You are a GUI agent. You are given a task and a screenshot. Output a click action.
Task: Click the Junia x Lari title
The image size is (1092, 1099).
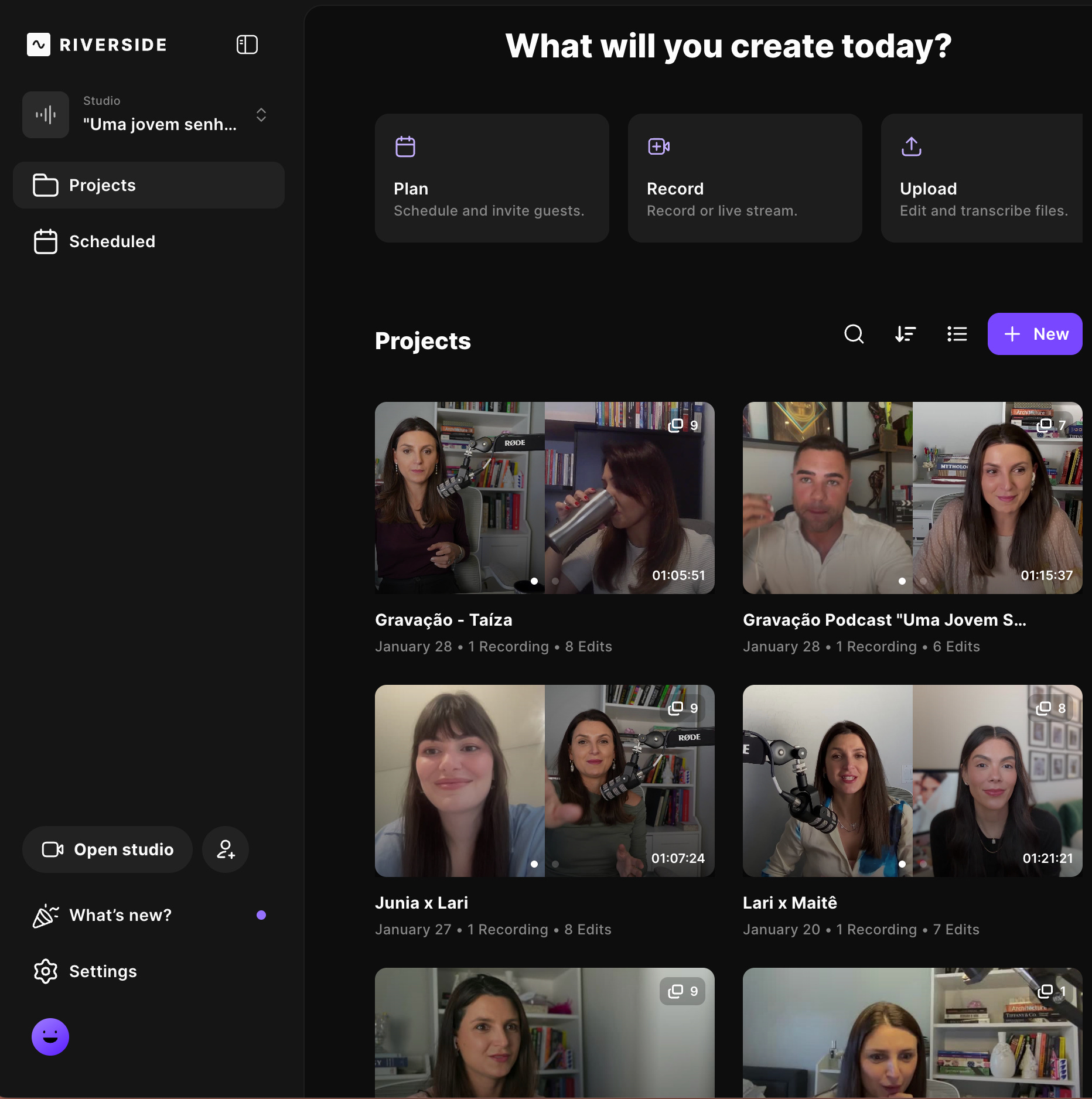[x=421, y=903]
